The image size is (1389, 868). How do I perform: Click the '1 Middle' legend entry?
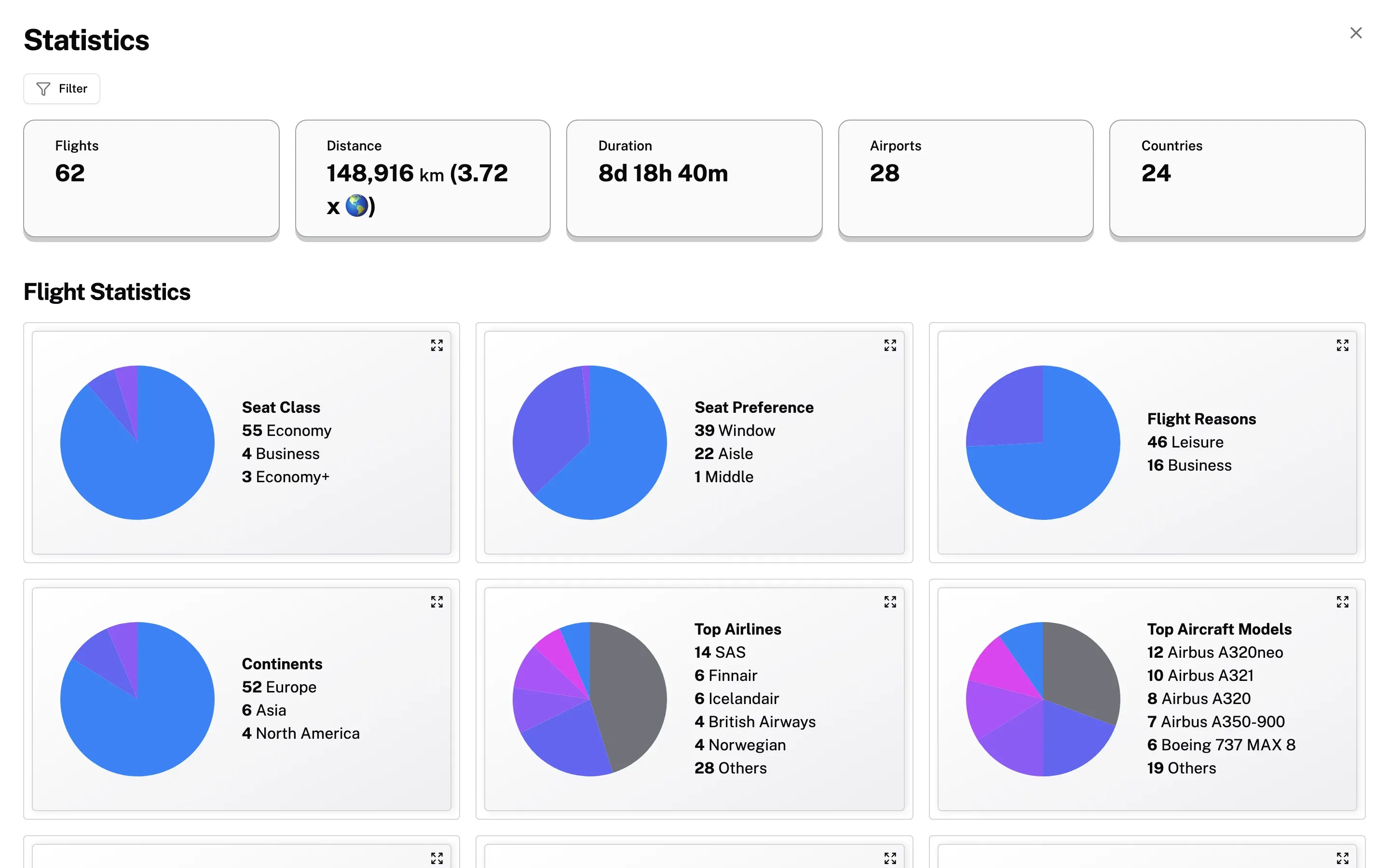(x=723, y=476)
